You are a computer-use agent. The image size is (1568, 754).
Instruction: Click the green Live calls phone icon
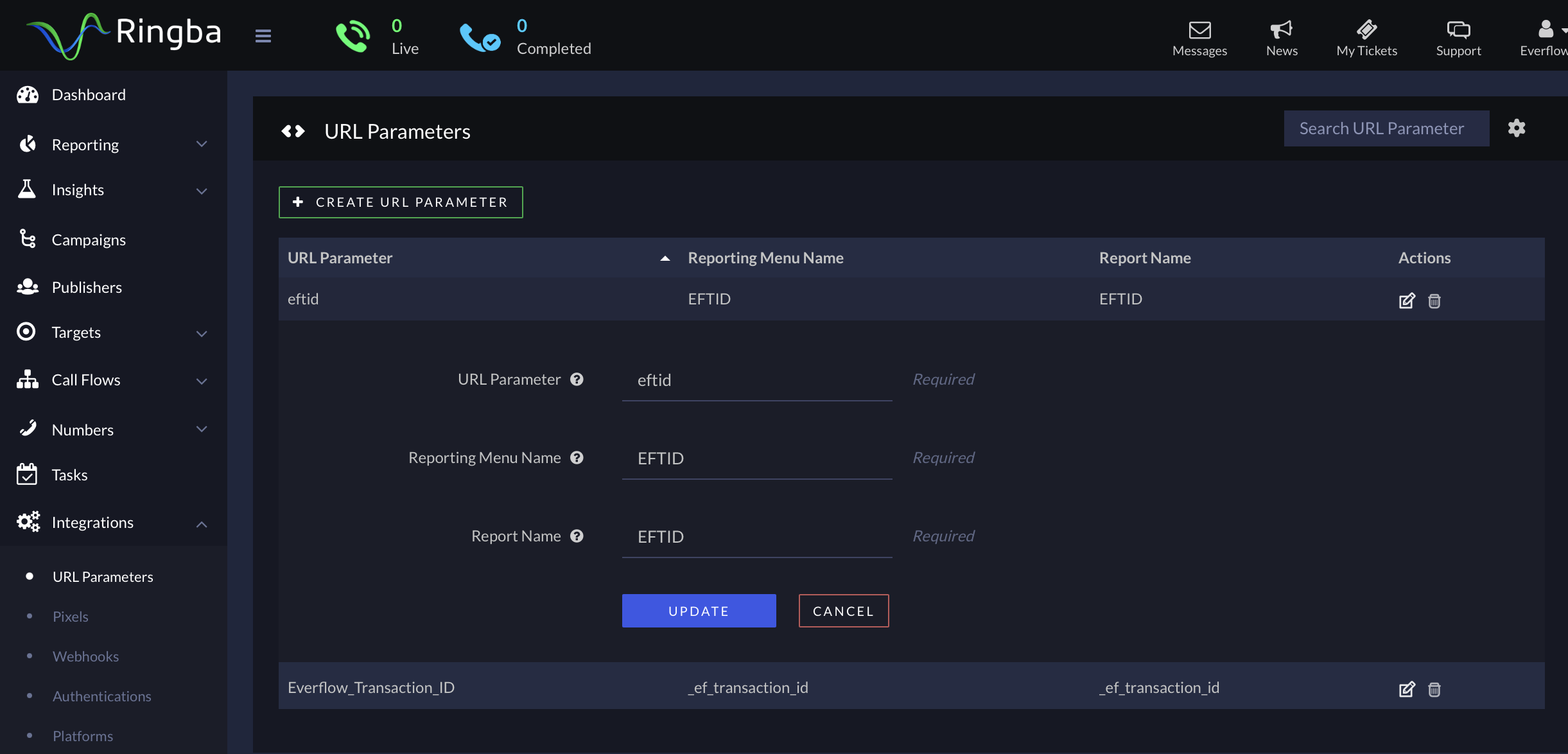[353, 36]
